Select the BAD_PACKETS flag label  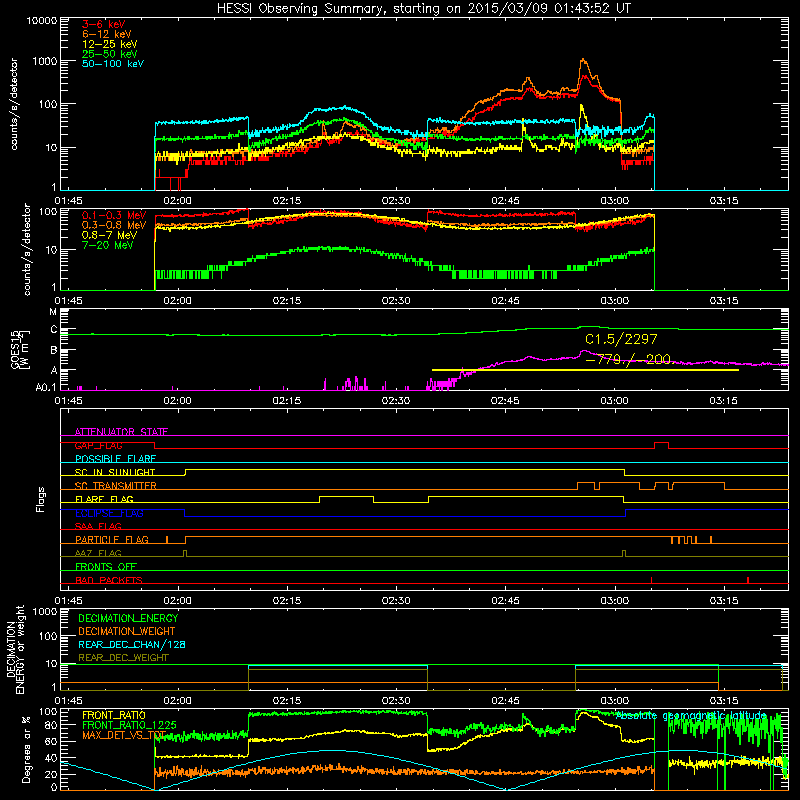tap(109, 580)
